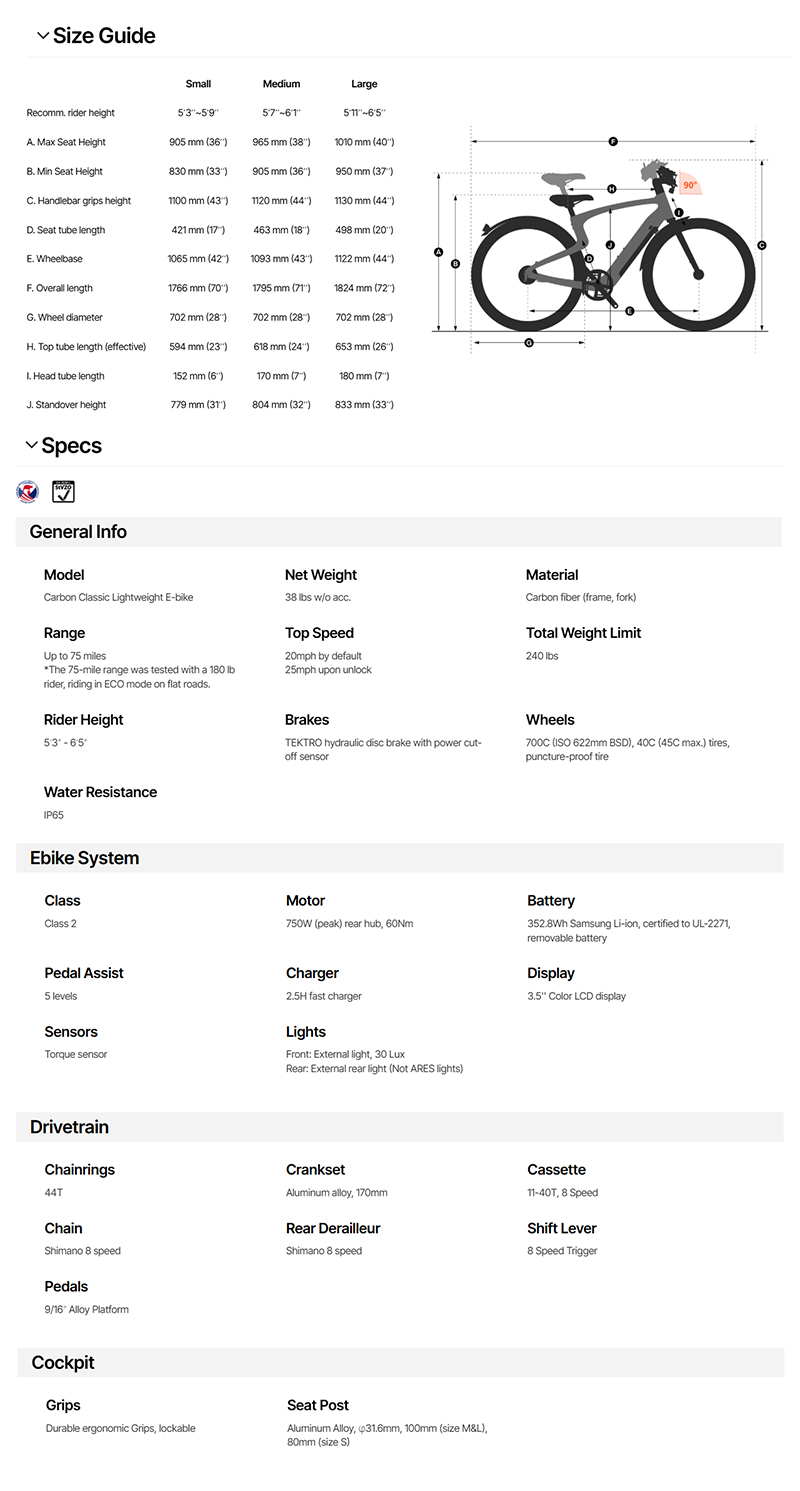
Task: Click the round red-blue certification badge
Action: (28, 492)
